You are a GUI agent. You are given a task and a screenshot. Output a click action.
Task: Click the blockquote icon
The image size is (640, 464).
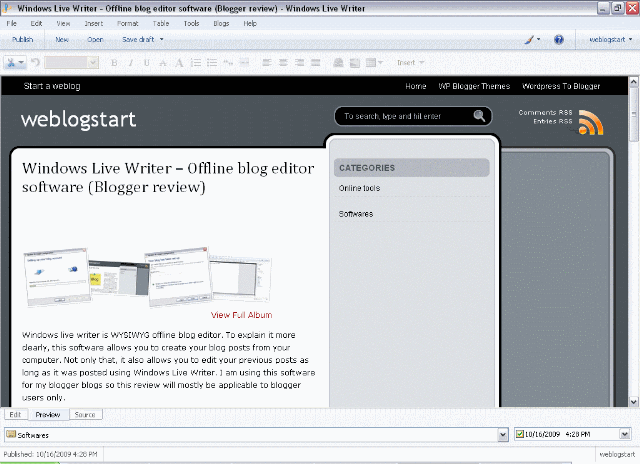pos(228,63)
